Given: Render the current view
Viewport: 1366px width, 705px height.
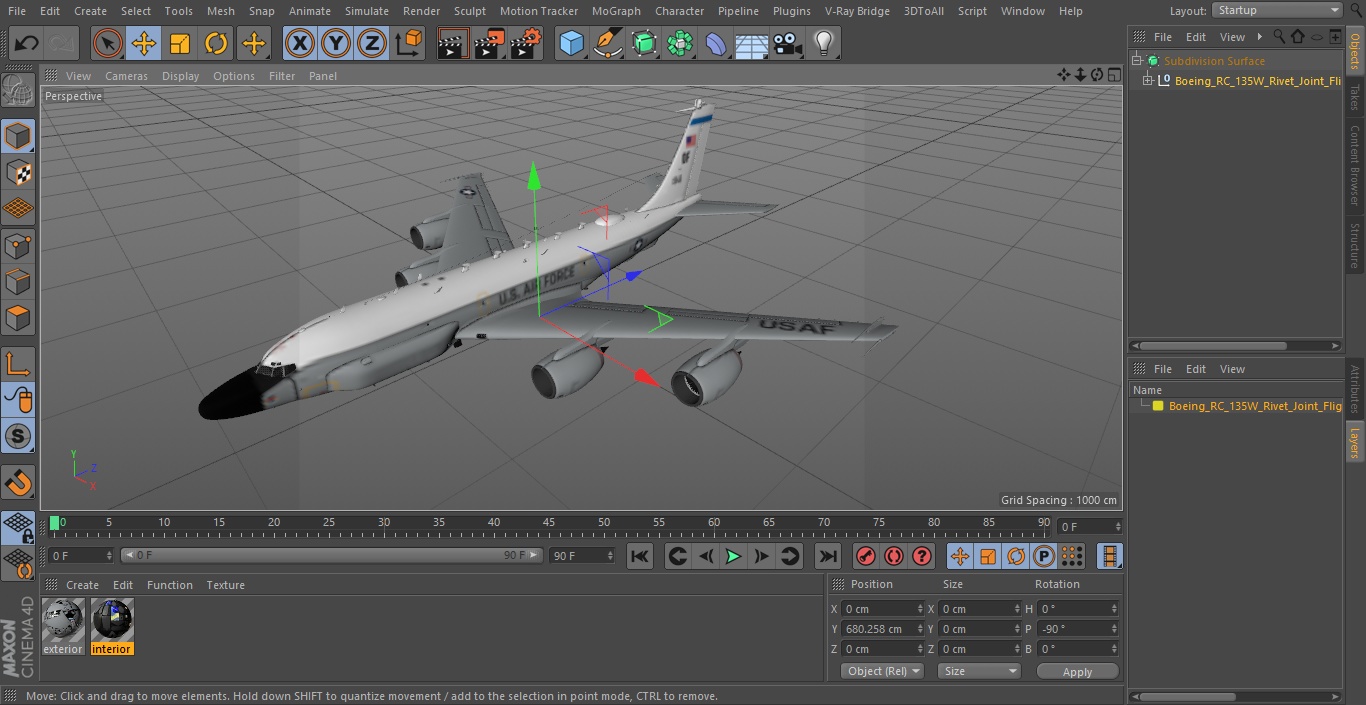Looking at the screenshot, I should 453,43.
